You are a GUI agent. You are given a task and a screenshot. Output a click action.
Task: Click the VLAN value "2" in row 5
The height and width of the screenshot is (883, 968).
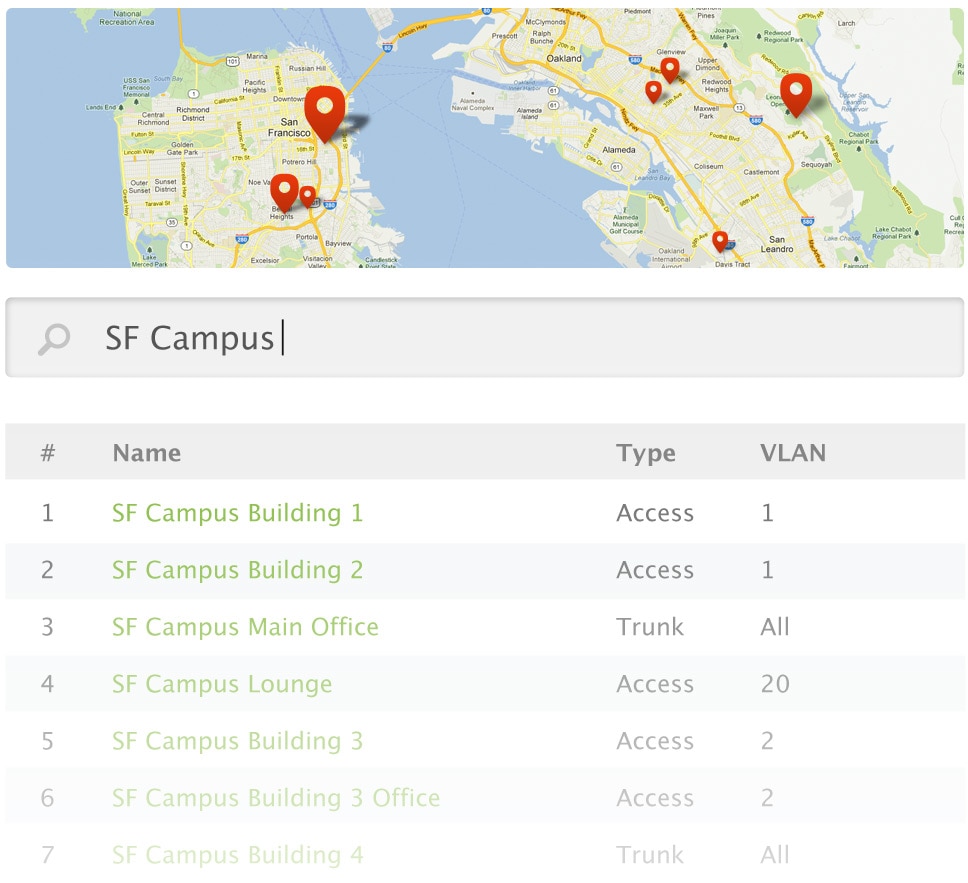767,741
